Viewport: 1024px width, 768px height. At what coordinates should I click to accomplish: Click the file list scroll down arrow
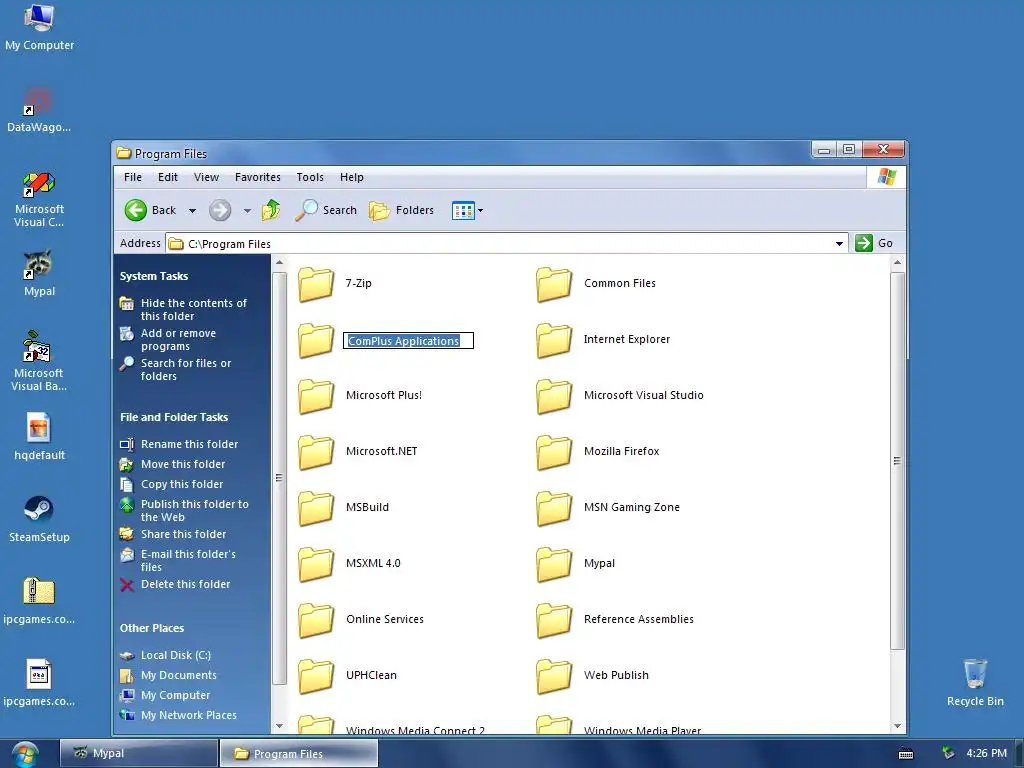[x=897, y=726]
